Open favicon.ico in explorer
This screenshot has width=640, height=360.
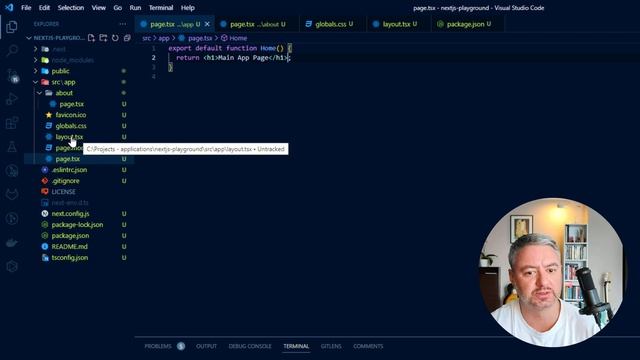point(71,115)
